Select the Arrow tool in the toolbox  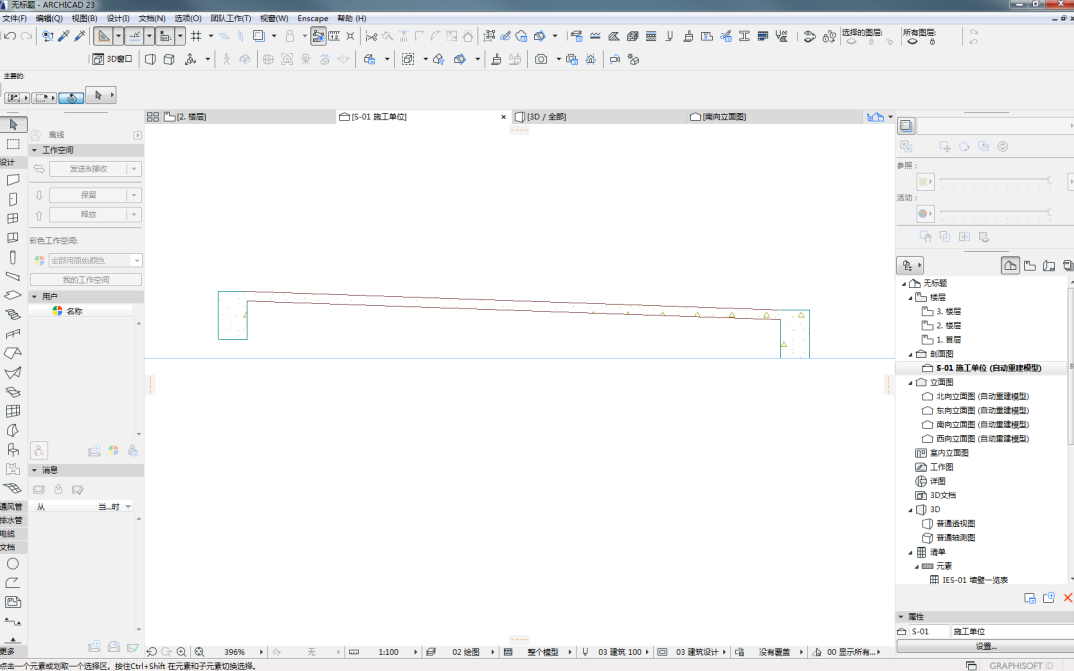point(13,125)
